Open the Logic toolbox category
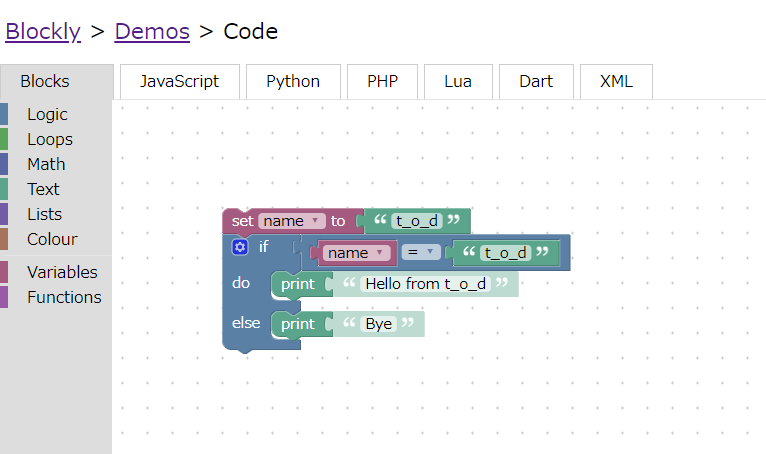 pos(47,115)
